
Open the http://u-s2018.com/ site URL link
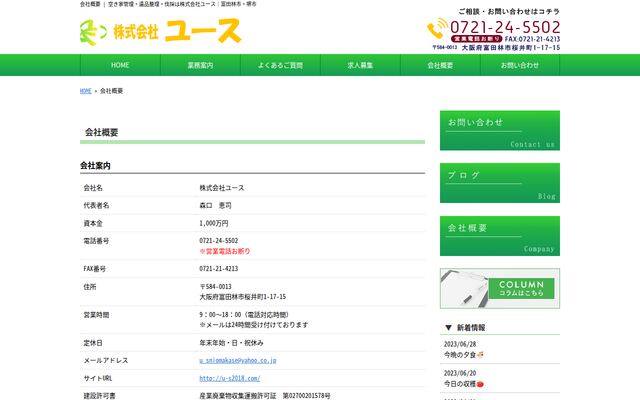click(x=230, y=378)
